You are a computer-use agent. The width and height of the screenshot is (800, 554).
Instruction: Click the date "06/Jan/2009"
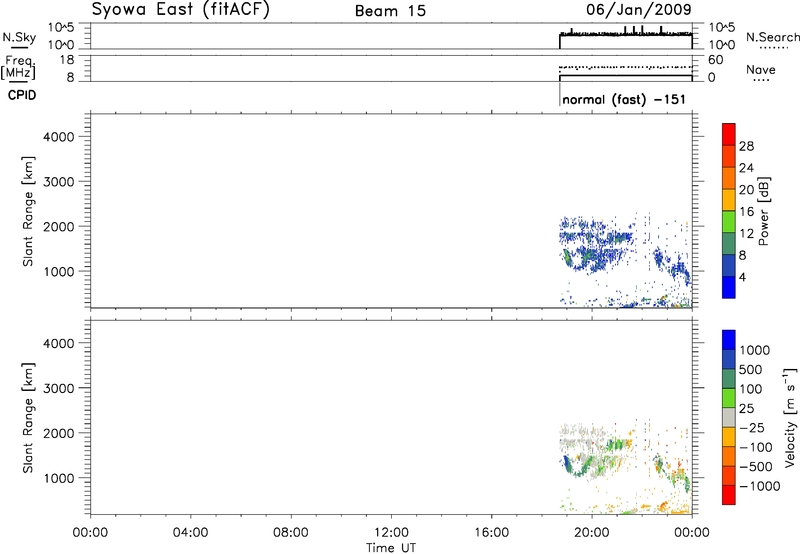[x=639, y=9]
